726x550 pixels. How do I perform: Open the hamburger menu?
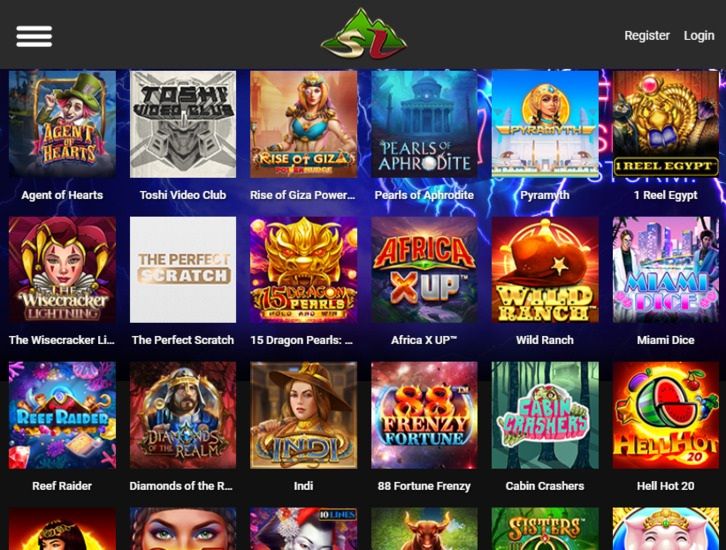tap(34, 36)
